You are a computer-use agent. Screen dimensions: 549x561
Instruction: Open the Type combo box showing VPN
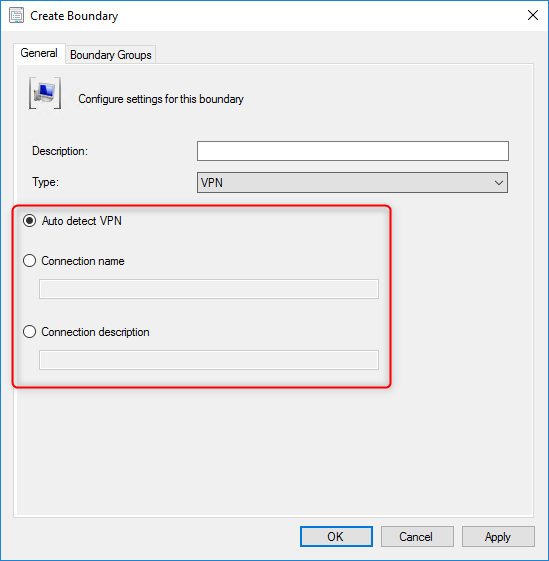pyautogui.click(x=352, y=182)
